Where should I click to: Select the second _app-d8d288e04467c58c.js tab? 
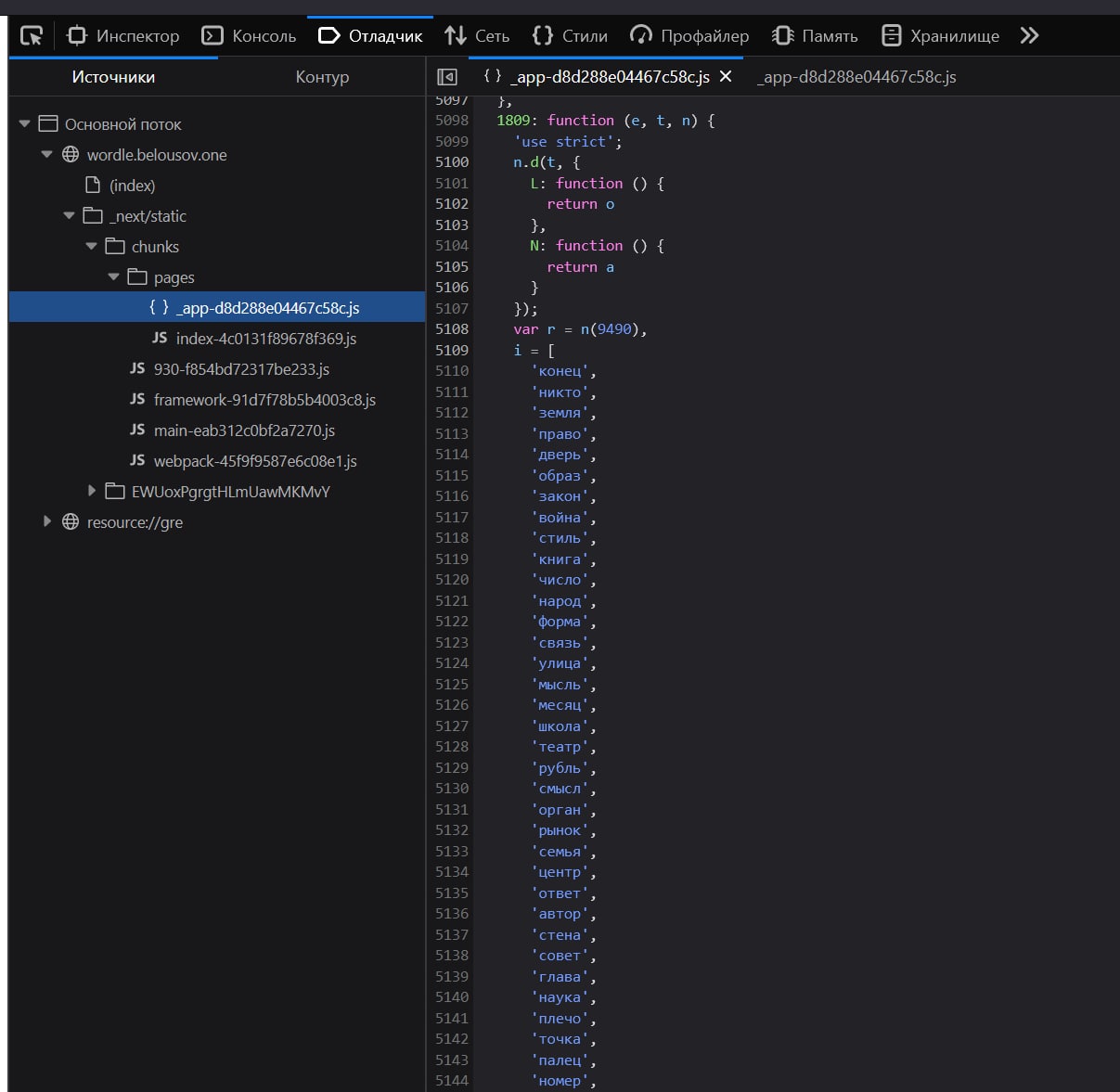[x=856, y=77]
